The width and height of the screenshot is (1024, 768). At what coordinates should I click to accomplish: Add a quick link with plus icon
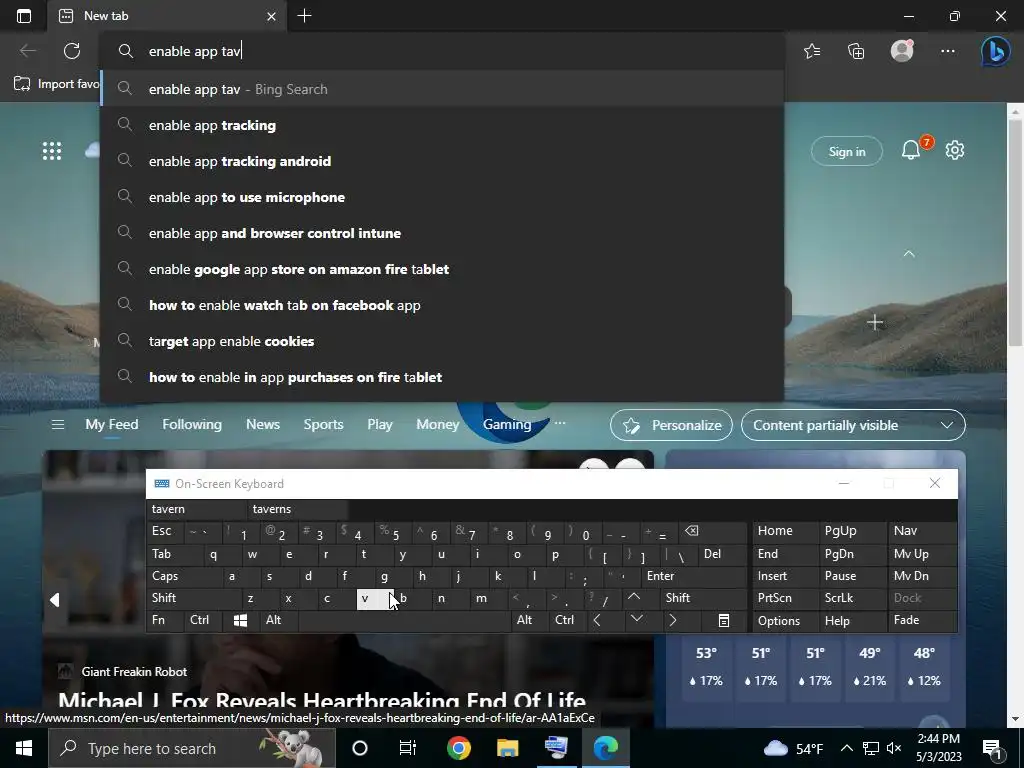pos(874,322)
